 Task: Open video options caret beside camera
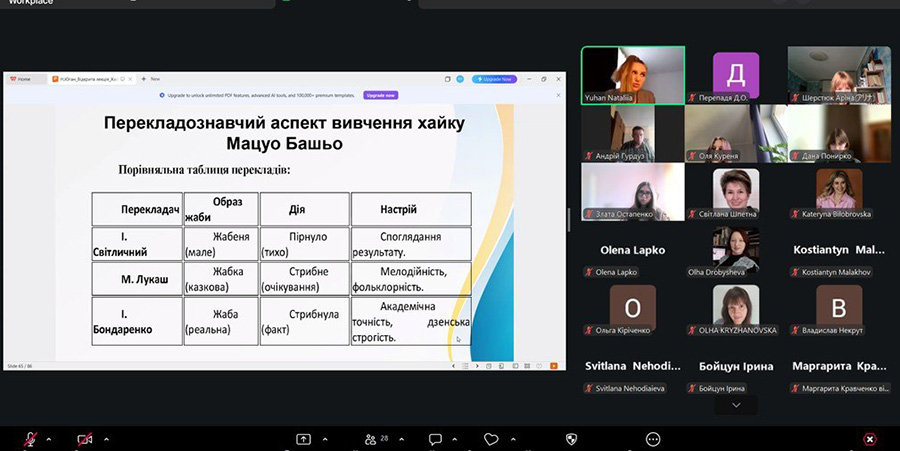[106, 440]
